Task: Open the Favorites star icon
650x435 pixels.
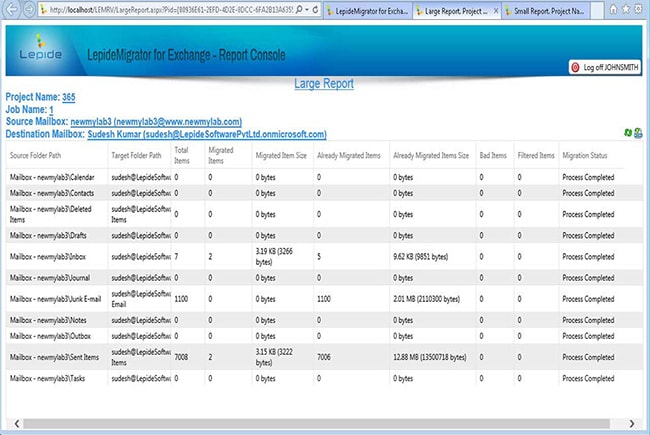Action: [626, 10]
